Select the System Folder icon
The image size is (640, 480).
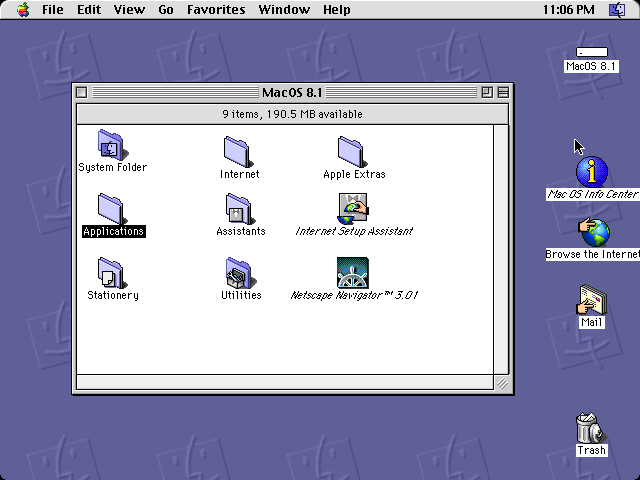click(112, 145)
